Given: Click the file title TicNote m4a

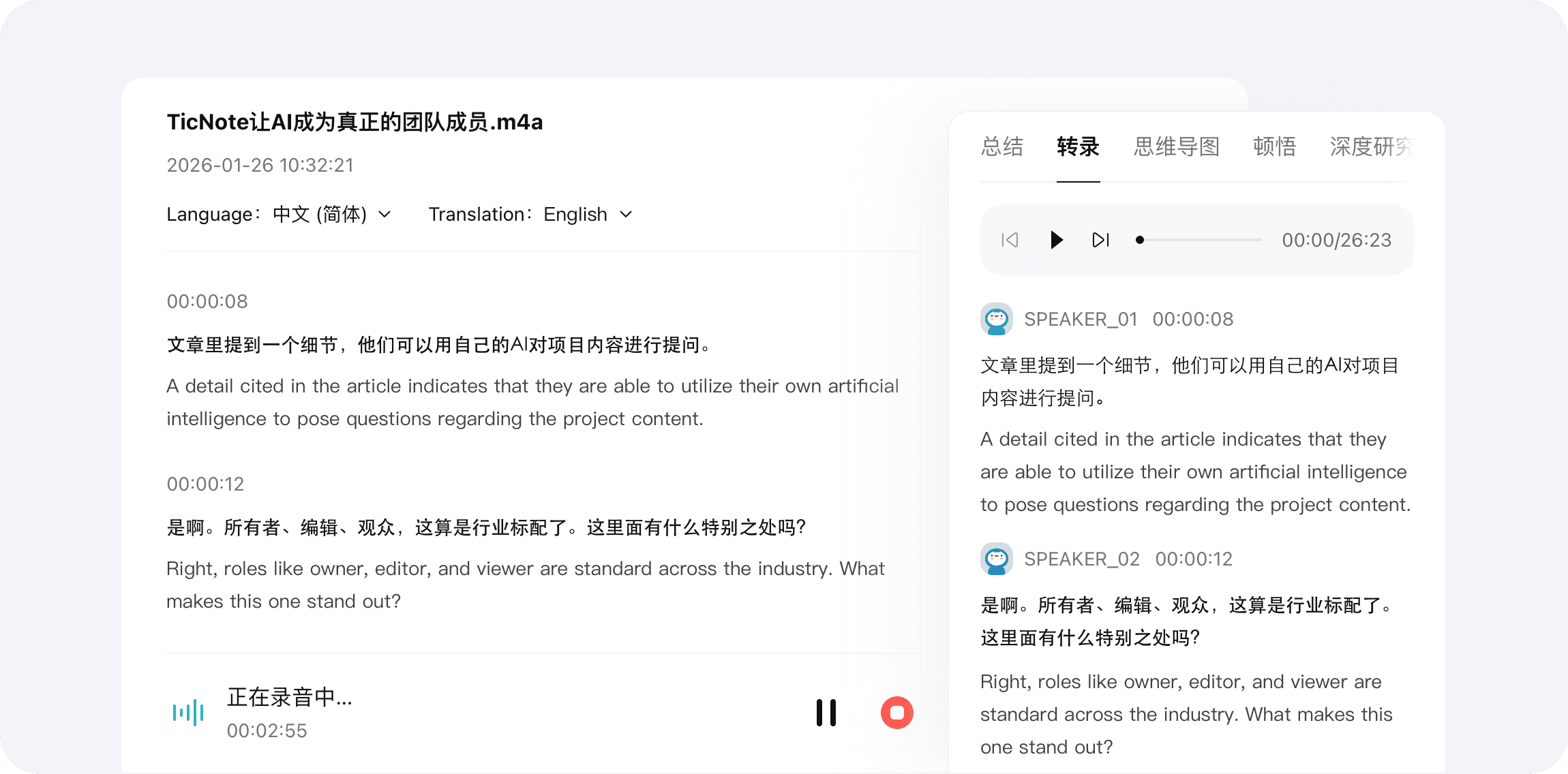Looking at the screenshot, I should click(x=355, y=122).
